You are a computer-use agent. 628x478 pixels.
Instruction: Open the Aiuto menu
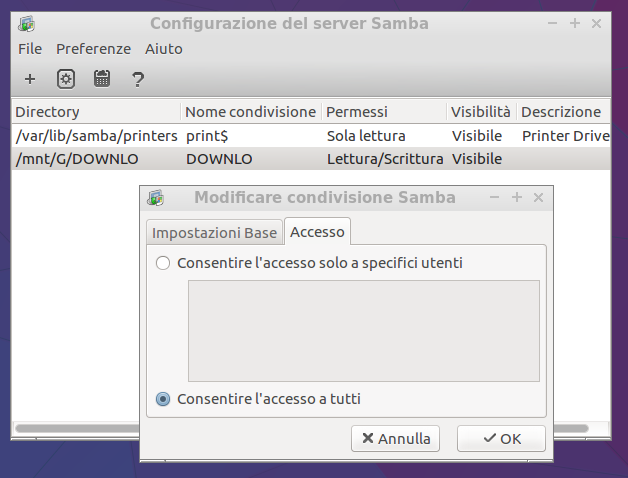tap(164, 49)
